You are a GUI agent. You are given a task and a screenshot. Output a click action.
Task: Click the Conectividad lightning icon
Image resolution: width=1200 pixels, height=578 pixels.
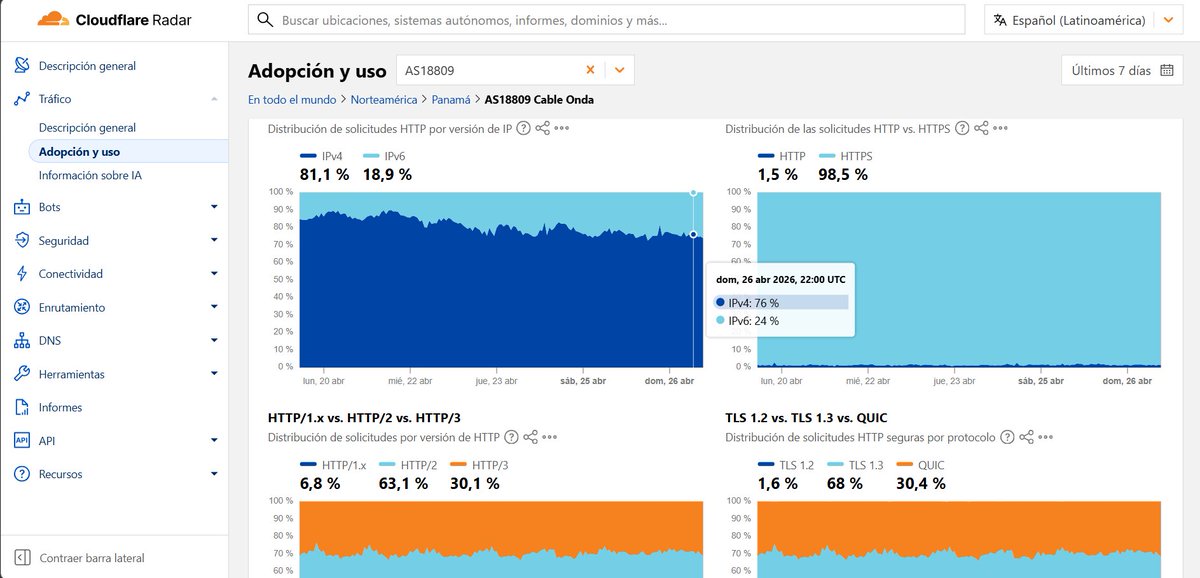(x=22, y=274)
